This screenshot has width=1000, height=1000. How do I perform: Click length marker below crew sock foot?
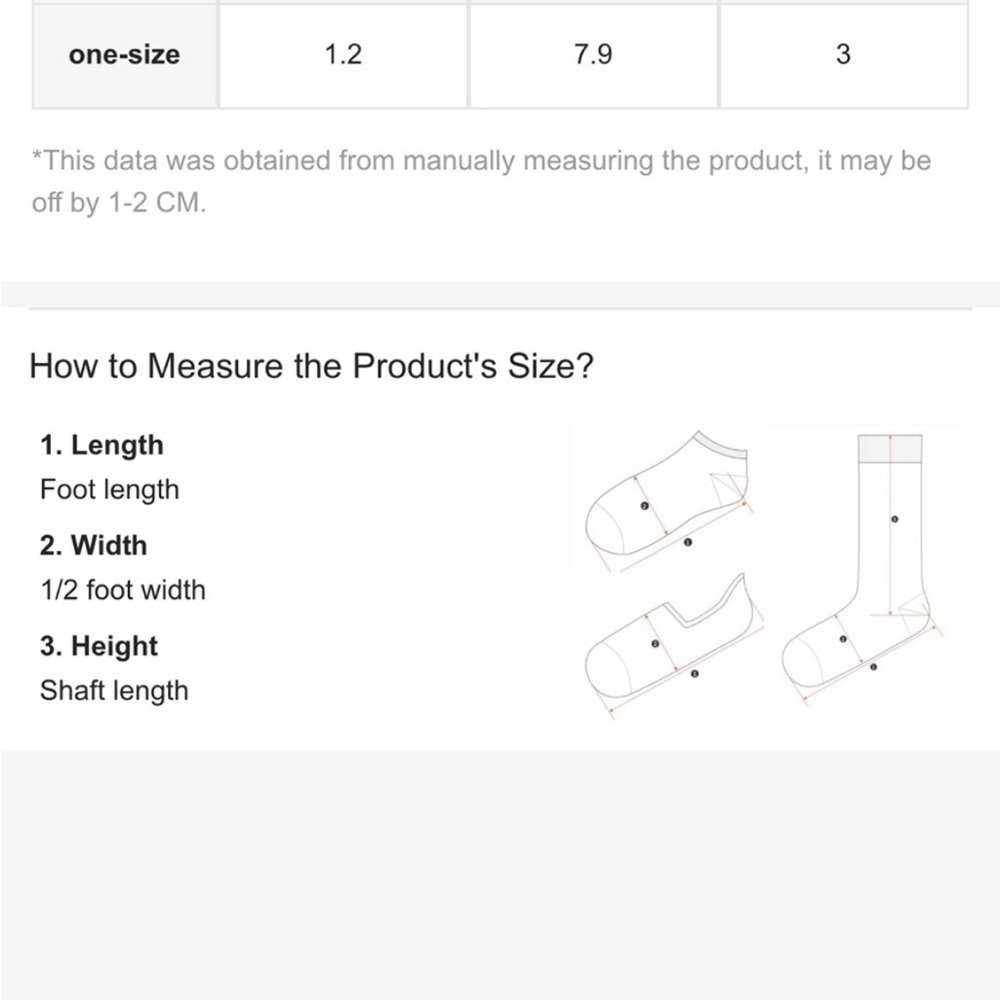pyautogui.click(x=873, y=667)
